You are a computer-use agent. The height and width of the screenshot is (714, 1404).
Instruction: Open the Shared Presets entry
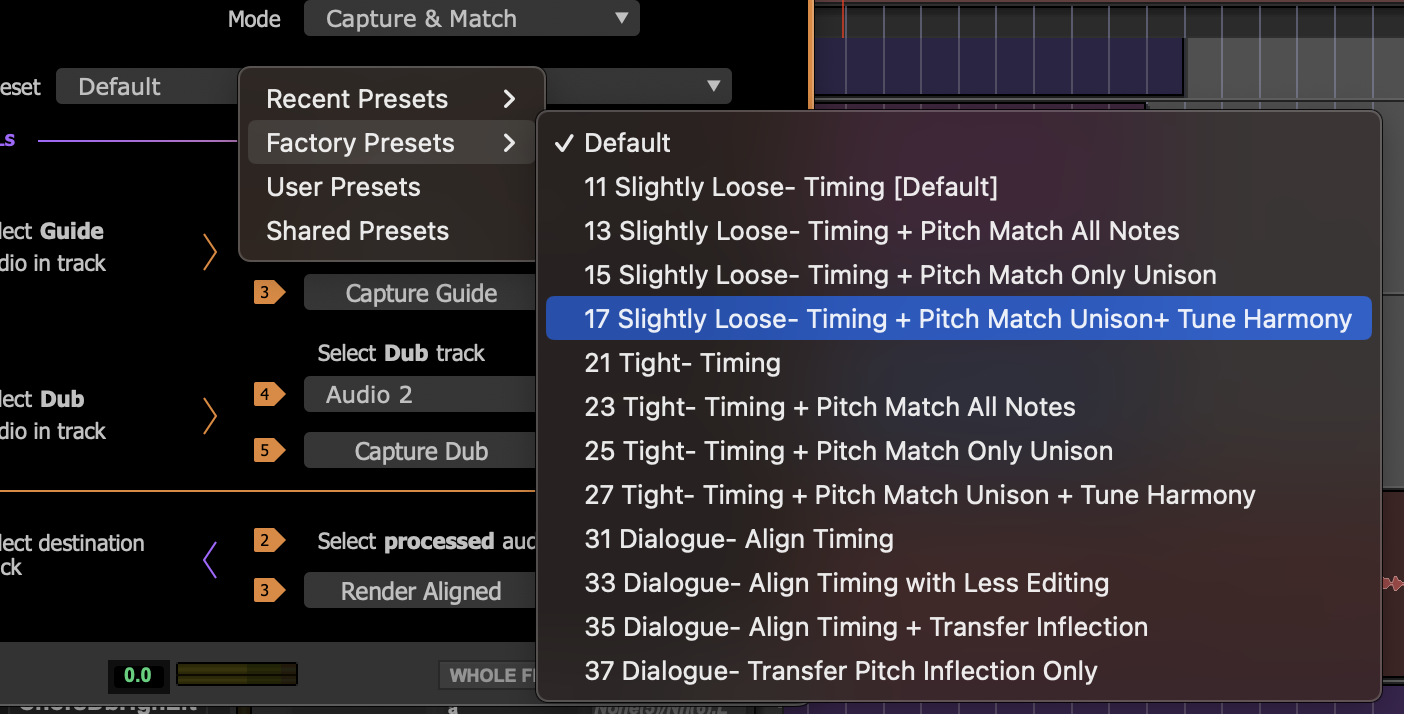point(357,231)
